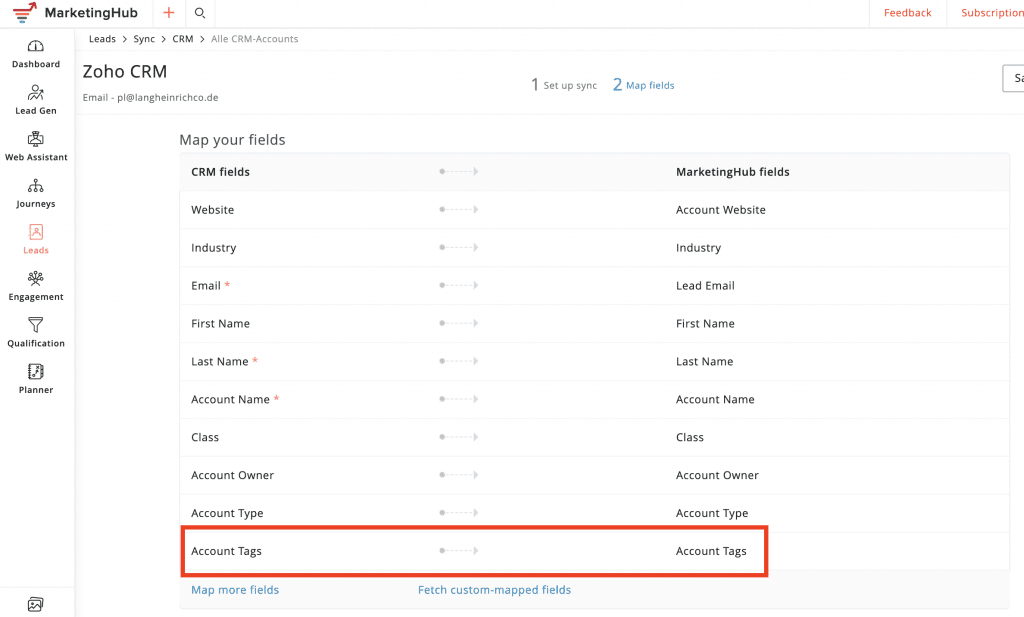Click the mapping arrow in the Class row
Image resolution: width=1024 pixels, height=617 pixels.
coord(458,437)
